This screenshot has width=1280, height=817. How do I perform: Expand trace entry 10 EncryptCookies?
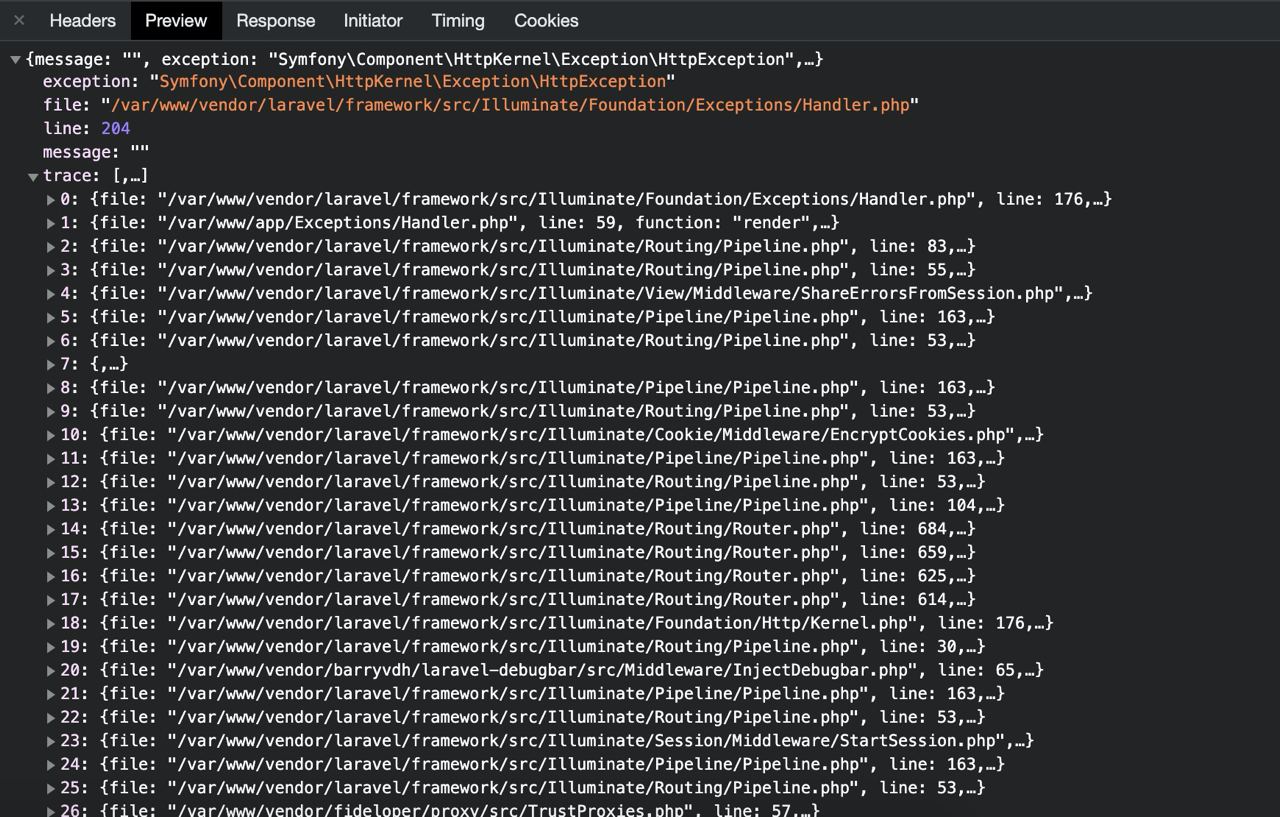point(51,435)
